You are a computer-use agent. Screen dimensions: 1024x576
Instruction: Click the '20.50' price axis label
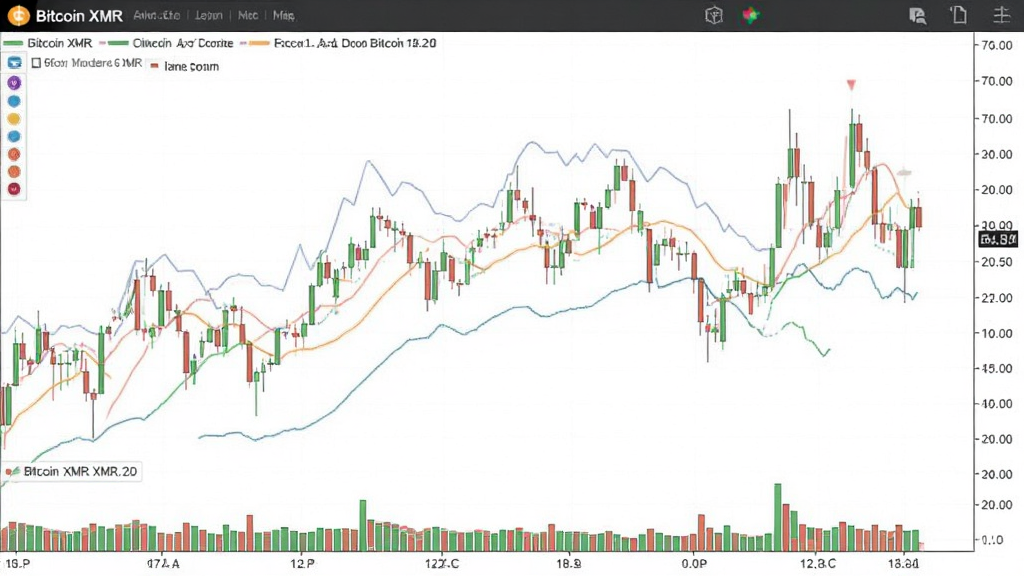pyautogui.click(x=997, y=262)
